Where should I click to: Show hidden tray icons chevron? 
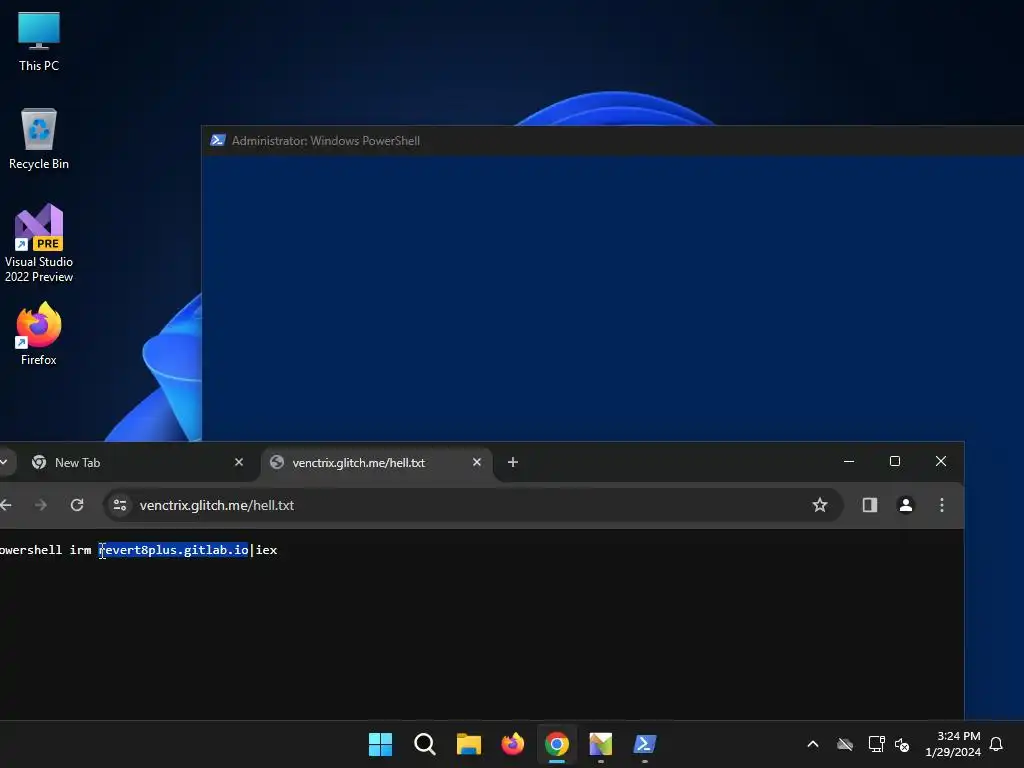[x=813, y=744]
